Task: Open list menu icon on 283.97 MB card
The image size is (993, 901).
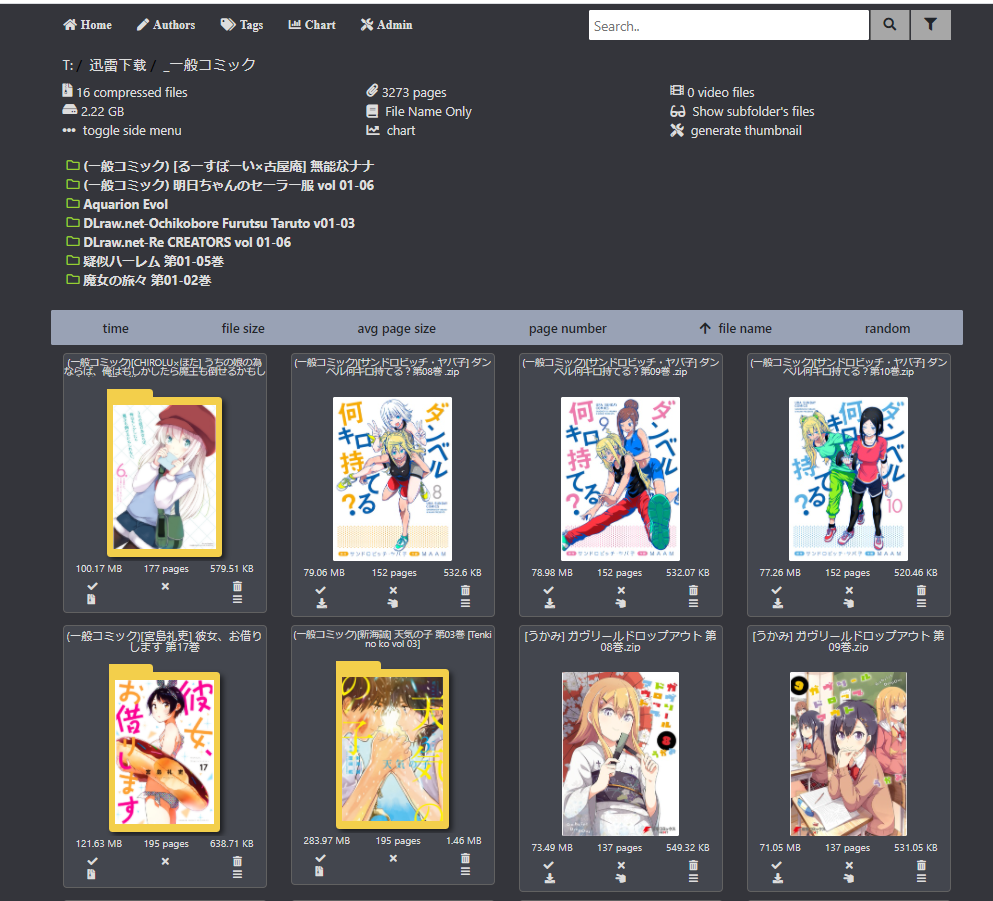Action: pos(465,871)
